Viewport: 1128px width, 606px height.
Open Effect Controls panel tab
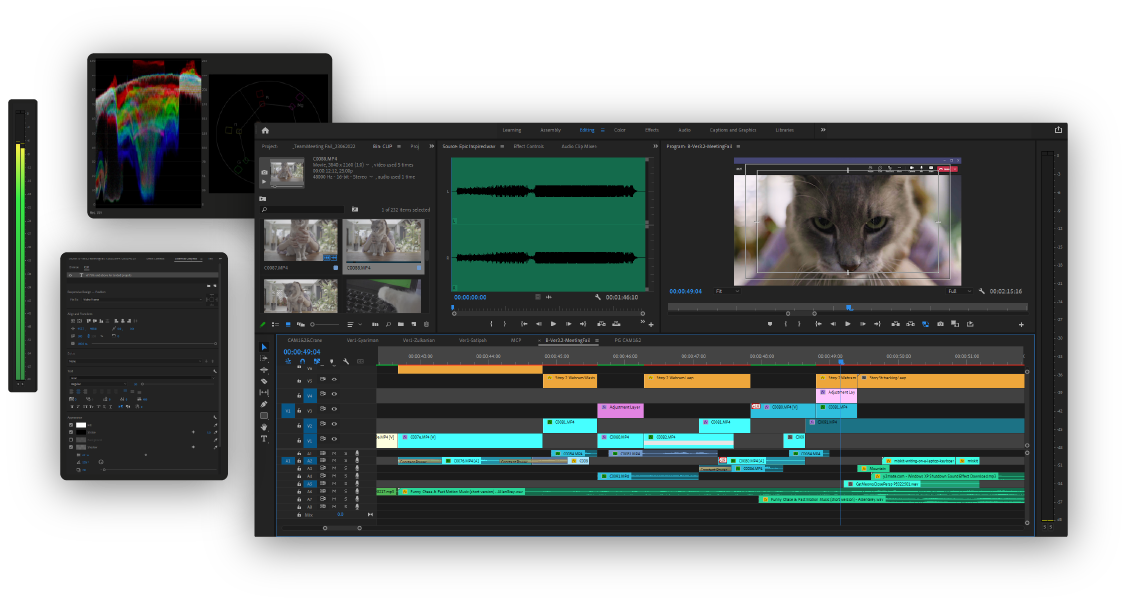528,146
